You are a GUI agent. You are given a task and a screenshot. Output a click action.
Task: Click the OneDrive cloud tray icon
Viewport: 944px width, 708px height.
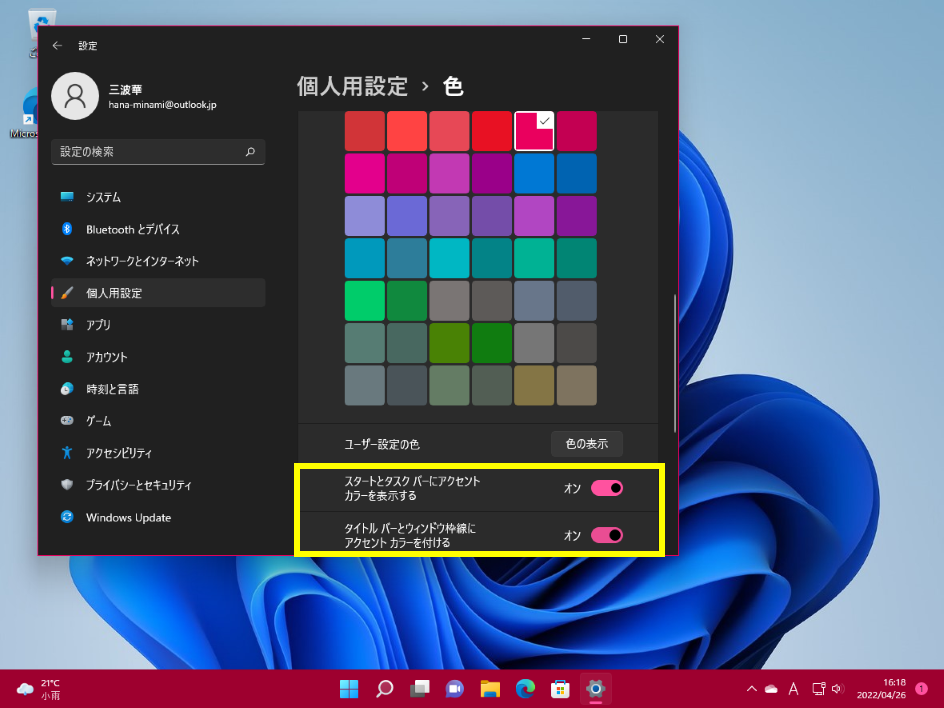click(771, 689)
